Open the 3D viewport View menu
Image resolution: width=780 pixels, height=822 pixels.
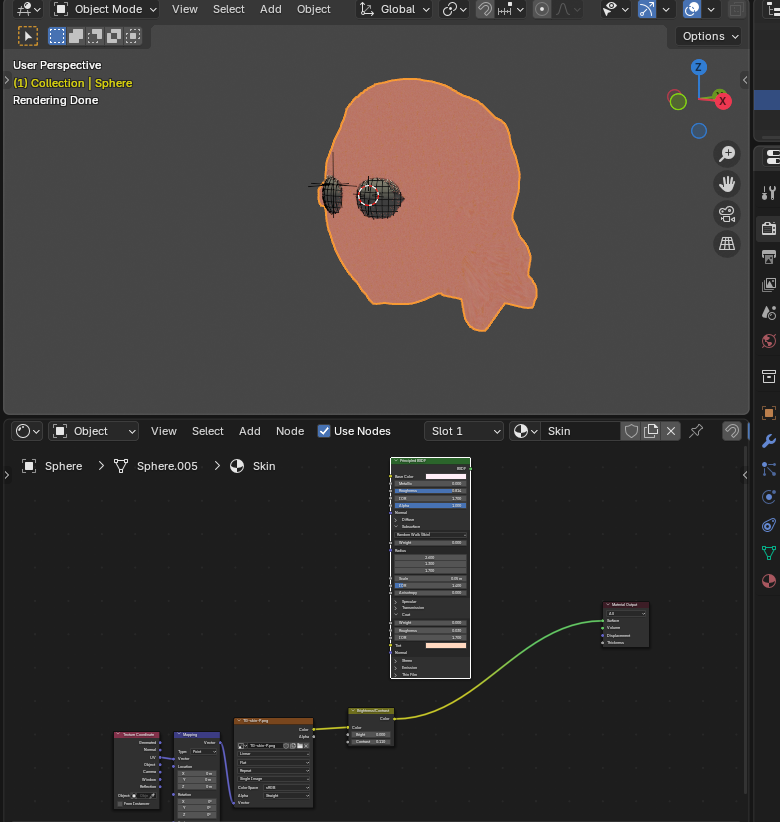pos(185,9)
